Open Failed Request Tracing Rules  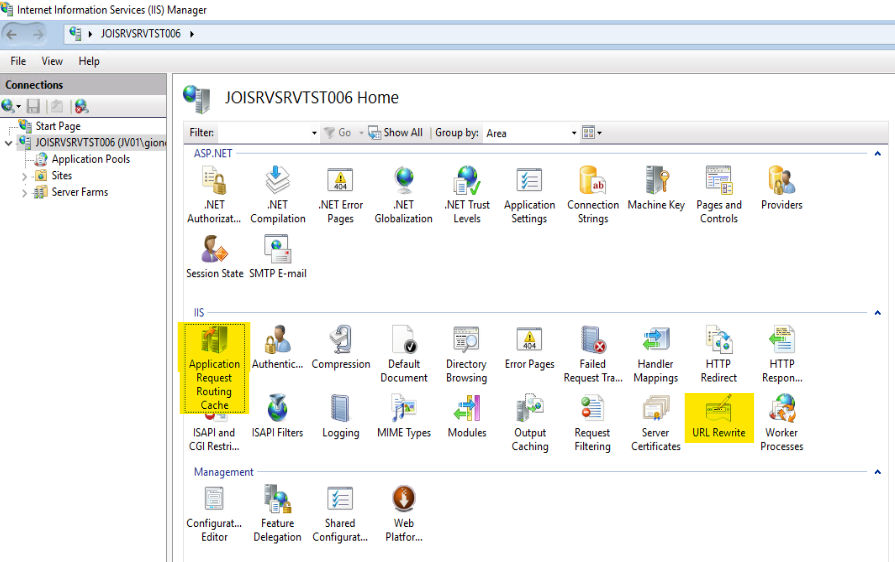pyautogui.click(x=593, y=354)
